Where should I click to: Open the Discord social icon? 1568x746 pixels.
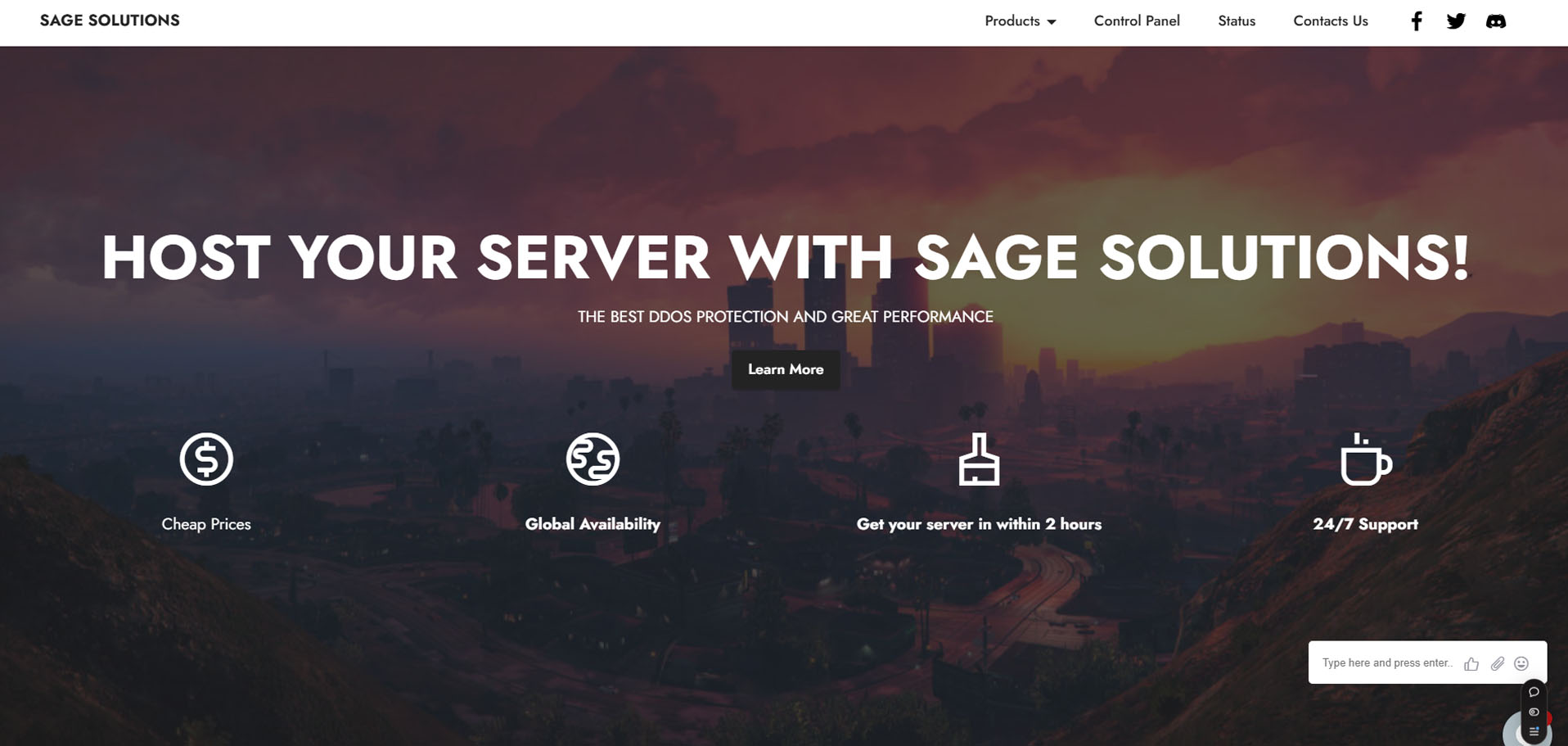click(1495, 21)
